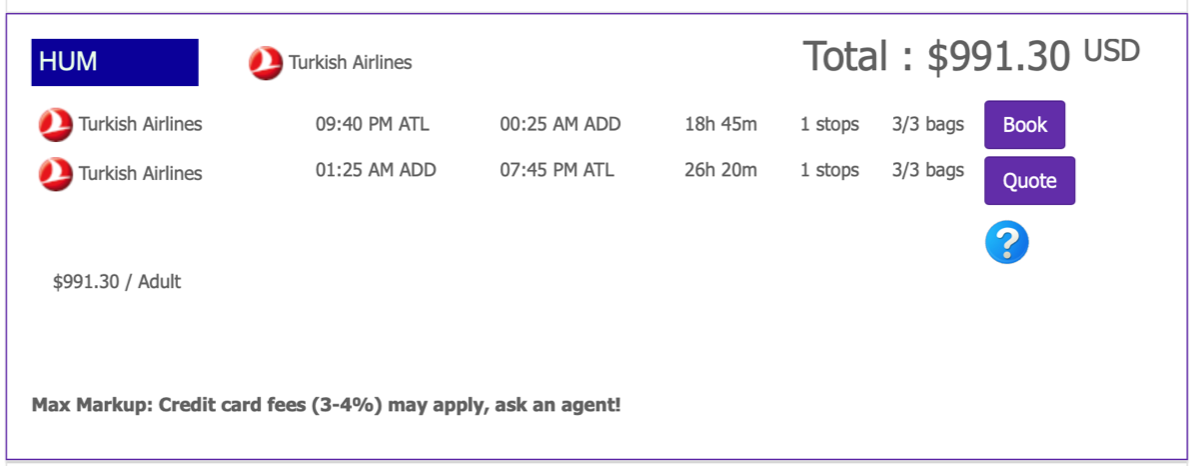Screen dimensions: 1198x466
Task: Click the 00:25 AM ADD arrival time
Action: pyautogui.click(x=560, y=125)
